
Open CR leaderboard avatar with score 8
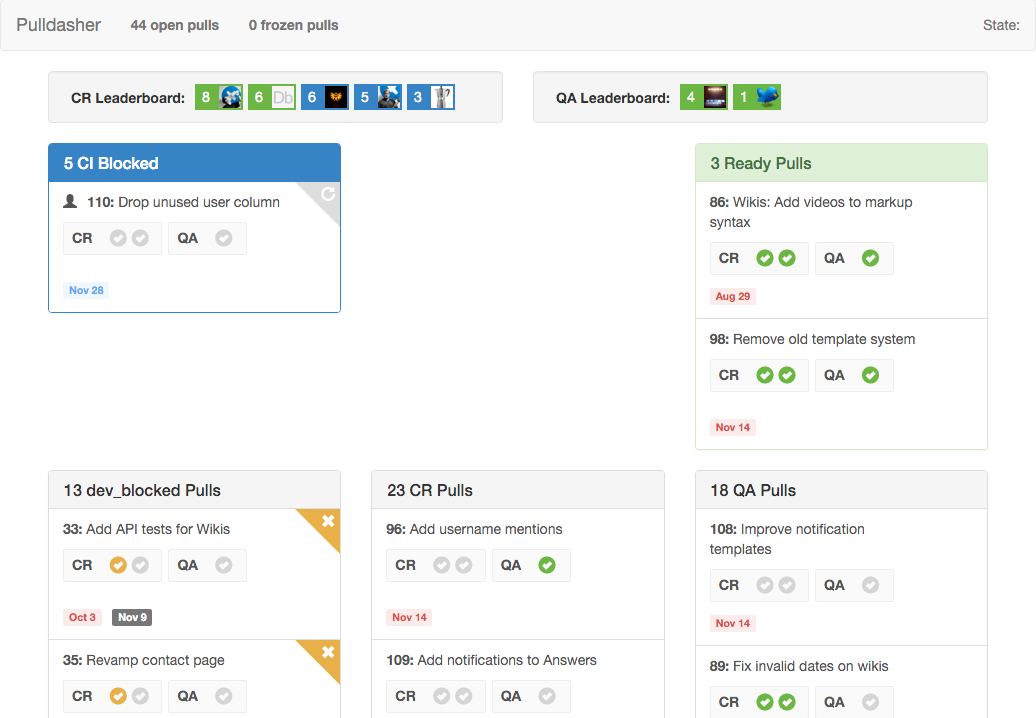(x=219, y=97)
